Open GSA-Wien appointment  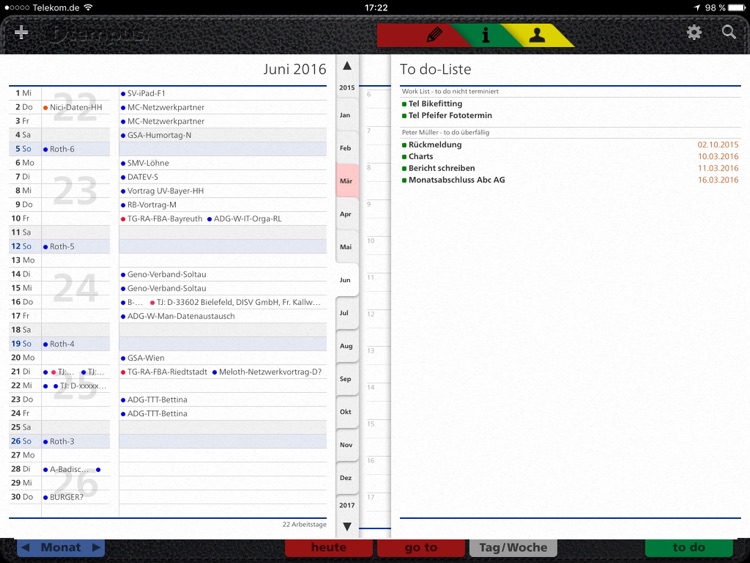(143, 358)
